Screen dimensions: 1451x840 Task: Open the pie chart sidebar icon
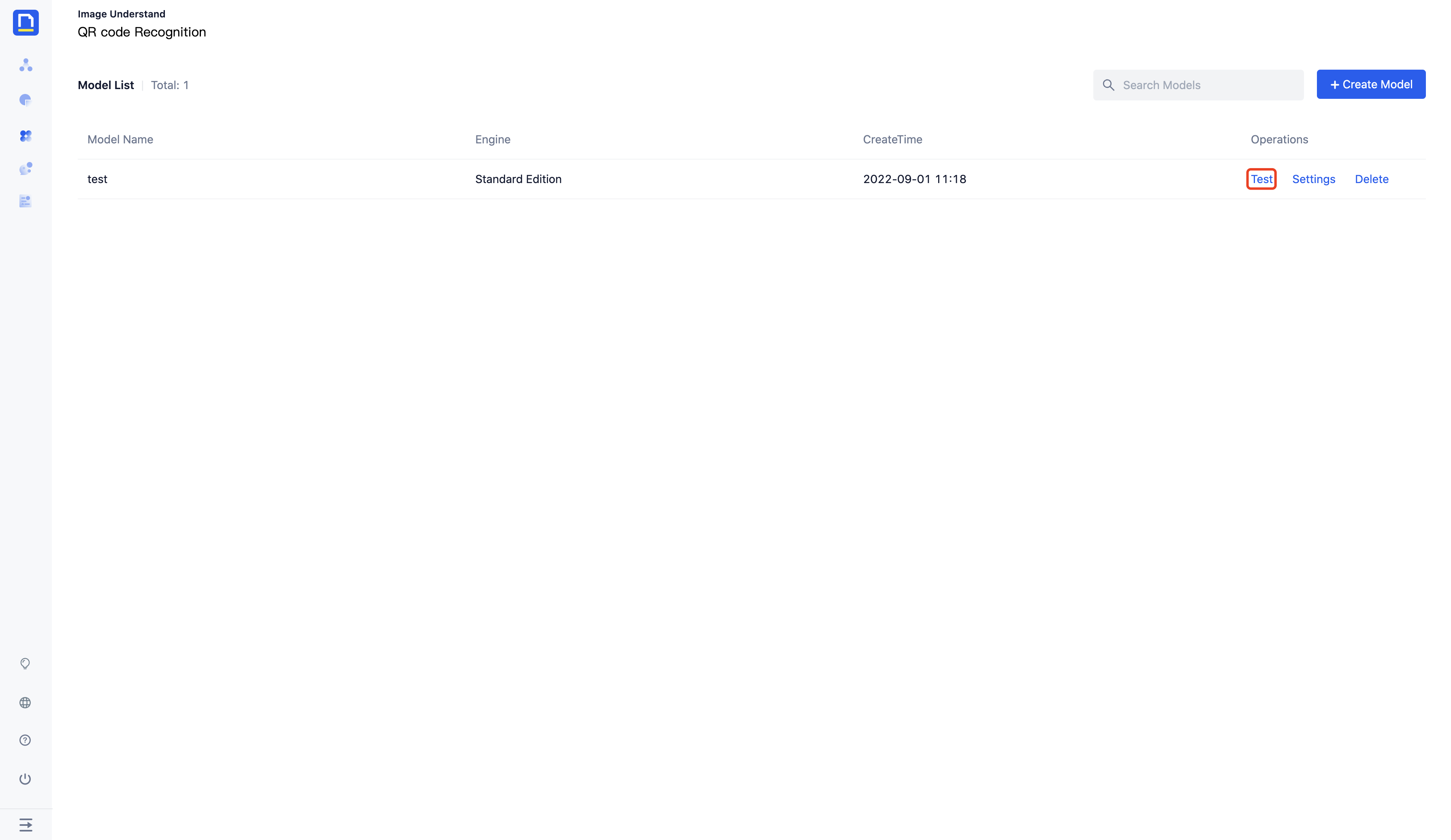pos(26,100)
